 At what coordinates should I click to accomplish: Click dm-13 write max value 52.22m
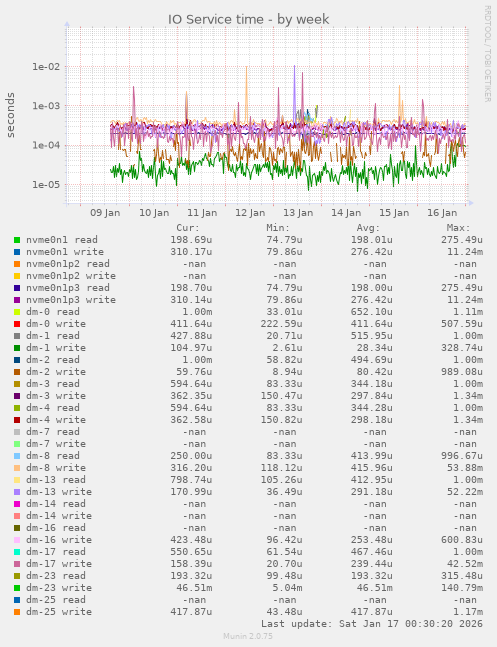[x=465, y=492]
